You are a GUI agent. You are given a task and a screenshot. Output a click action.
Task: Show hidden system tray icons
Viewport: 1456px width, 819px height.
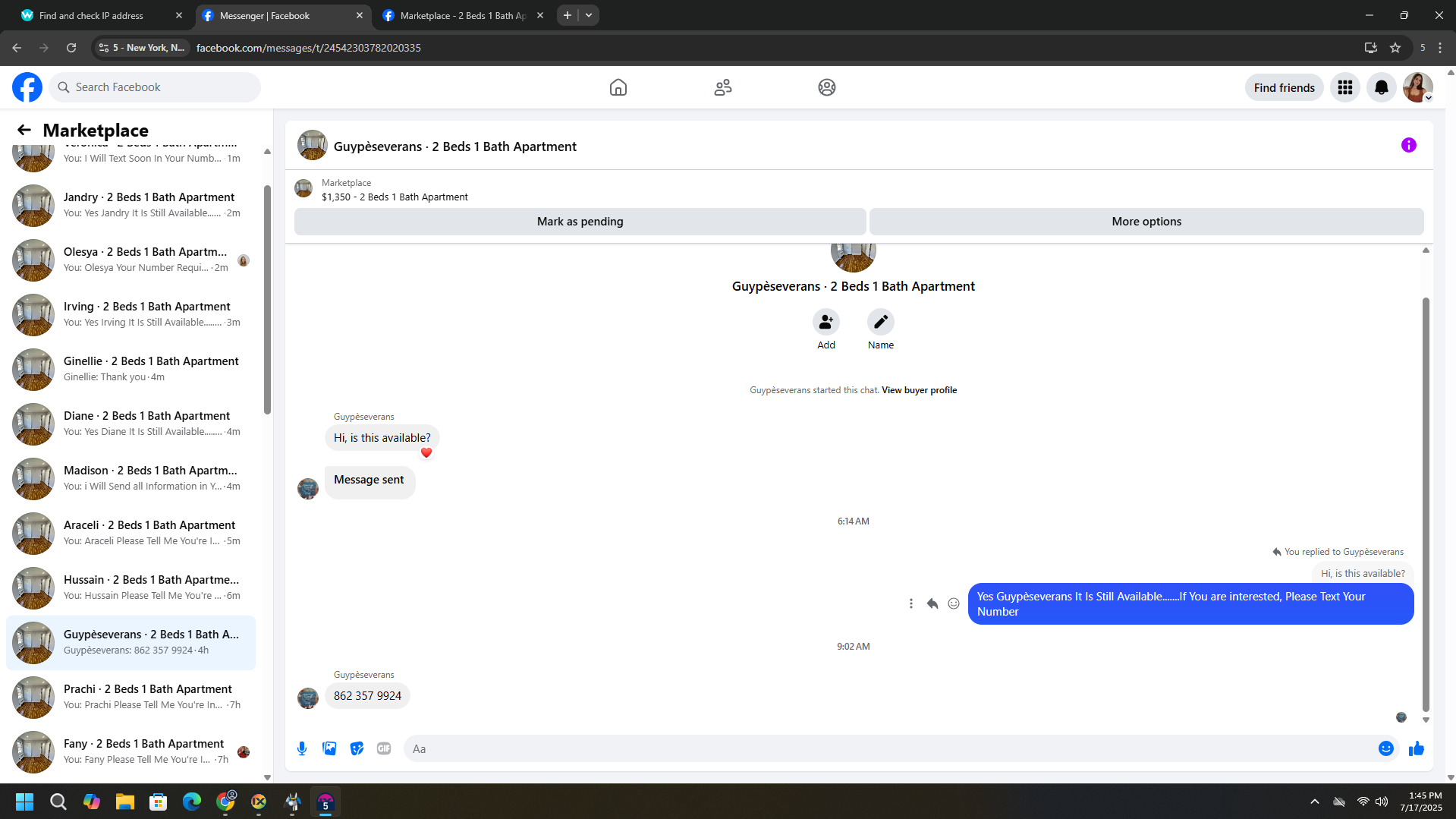pyautogui.click(x=1315, y=802)
